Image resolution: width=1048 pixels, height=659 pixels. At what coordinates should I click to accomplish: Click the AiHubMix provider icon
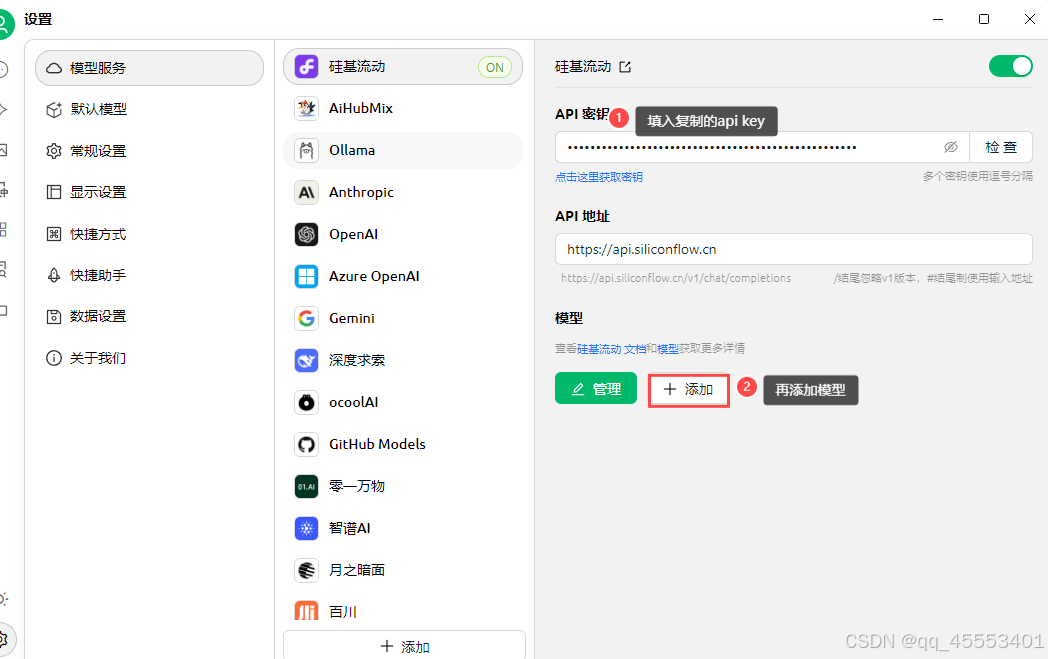pyautogui.click(x=306, y=108)
